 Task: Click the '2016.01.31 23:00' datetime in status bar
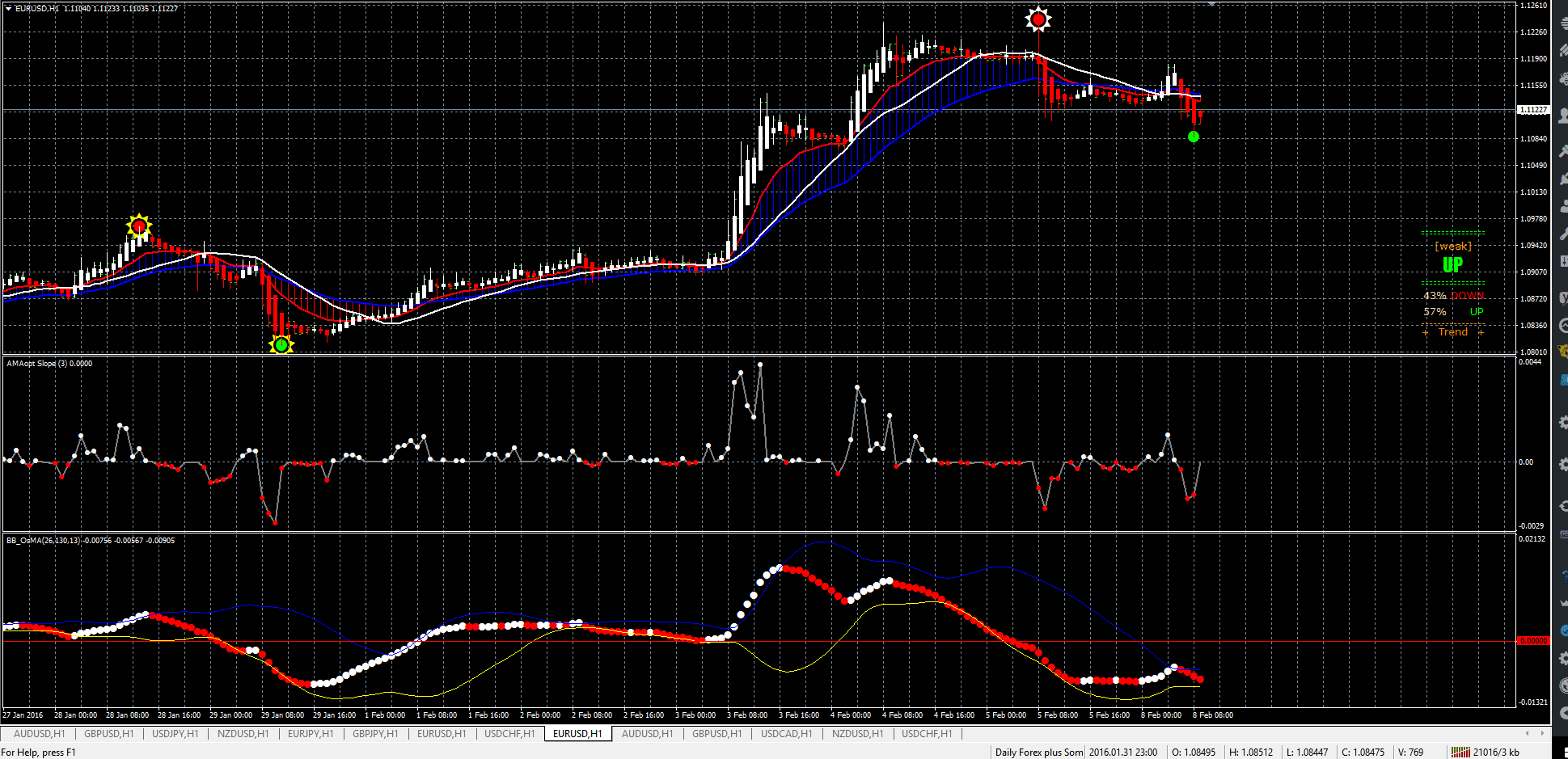point(1123,753)
